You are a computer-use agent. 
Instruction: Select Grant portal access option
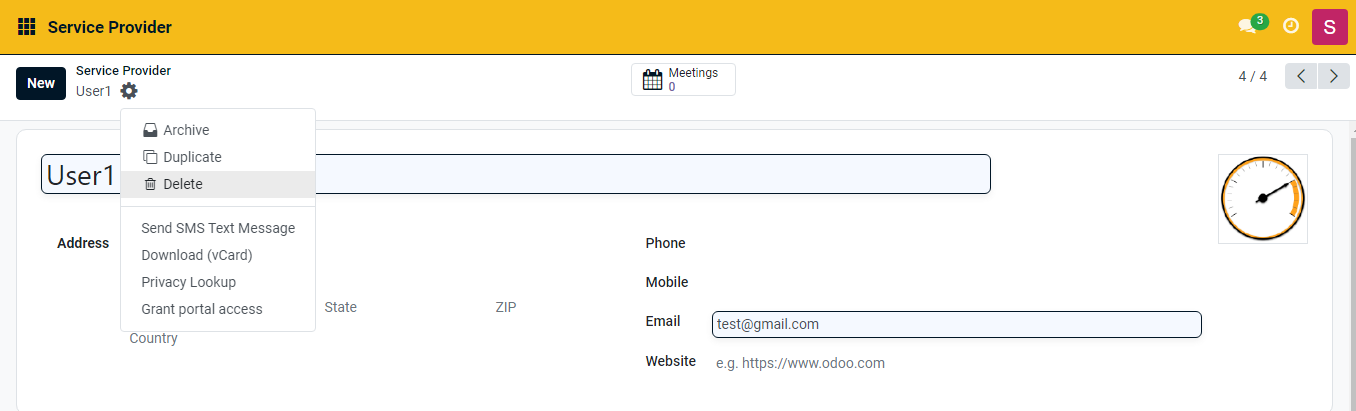coord(201,309)
